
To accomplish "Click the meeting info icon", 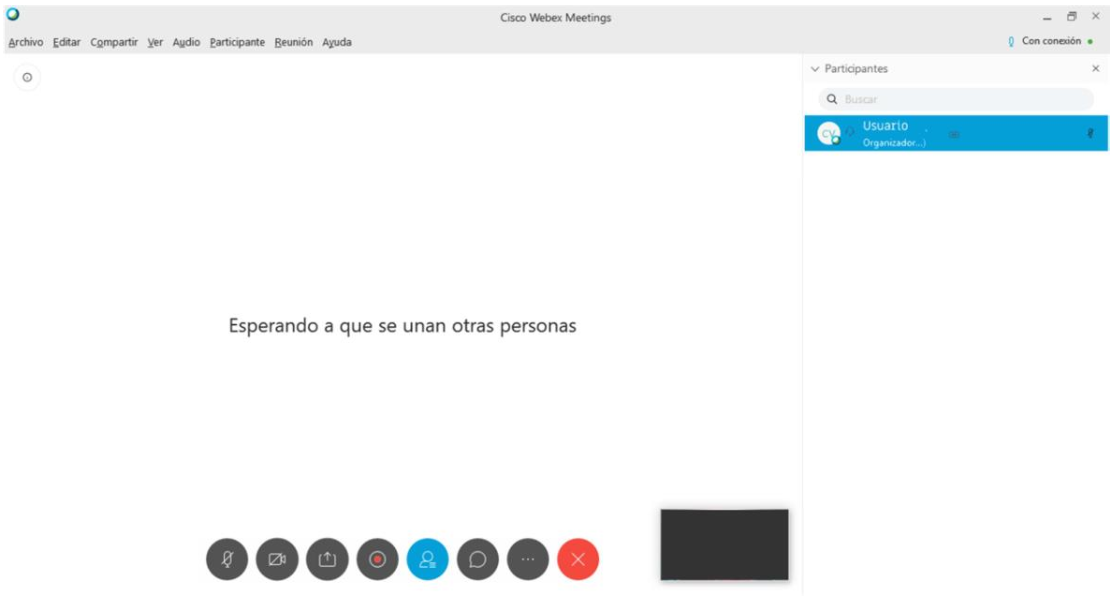I will coord(27,77).
